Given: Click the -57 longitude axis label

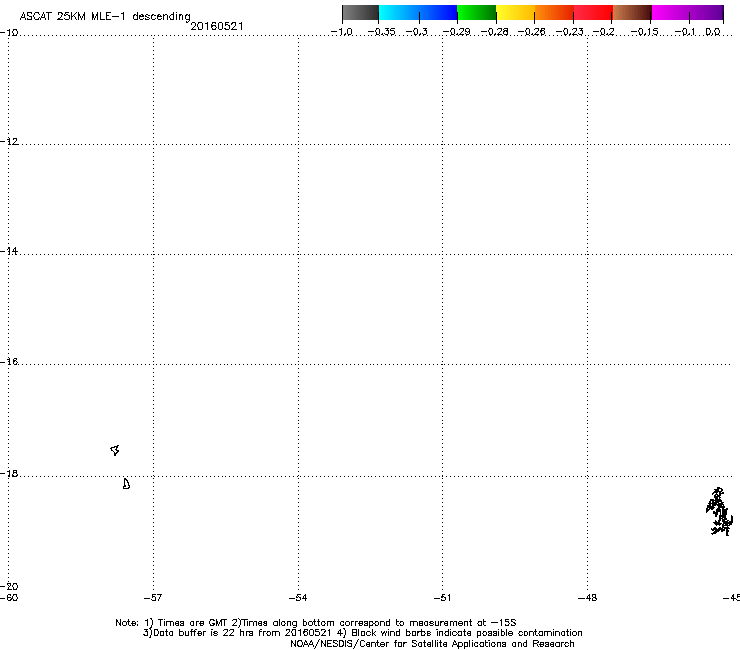Looking at the screenshot, I should point(152,598).
